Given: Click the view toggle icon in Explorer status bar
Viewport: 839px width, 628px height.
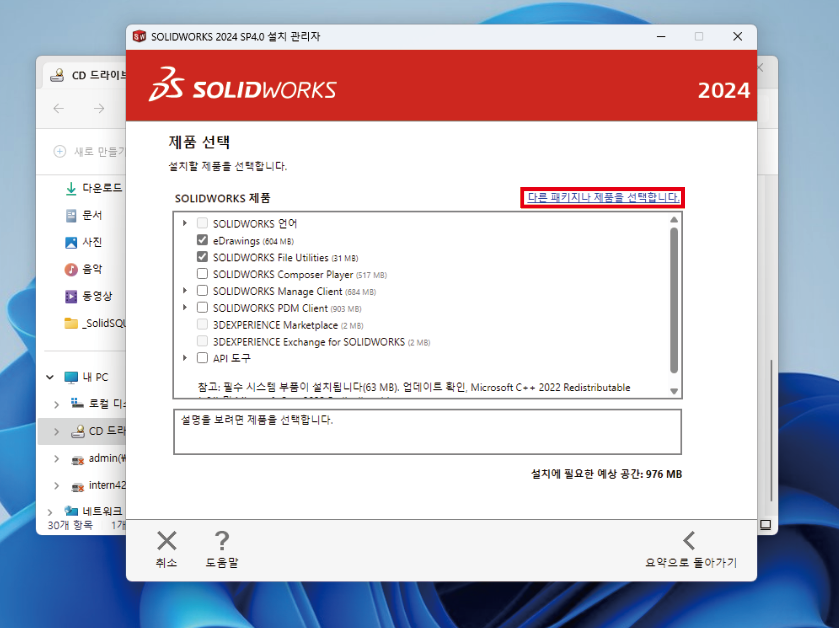Looking at the screenshot, I should coord(766,525).
